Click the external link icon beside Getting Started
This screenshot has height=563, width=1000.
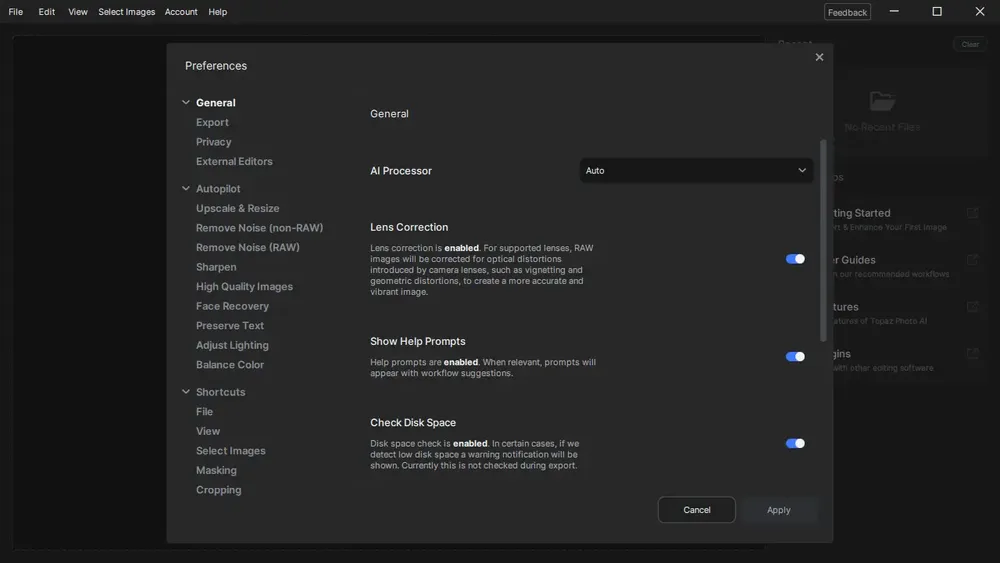pyautogui.click(x=972, y=213)
